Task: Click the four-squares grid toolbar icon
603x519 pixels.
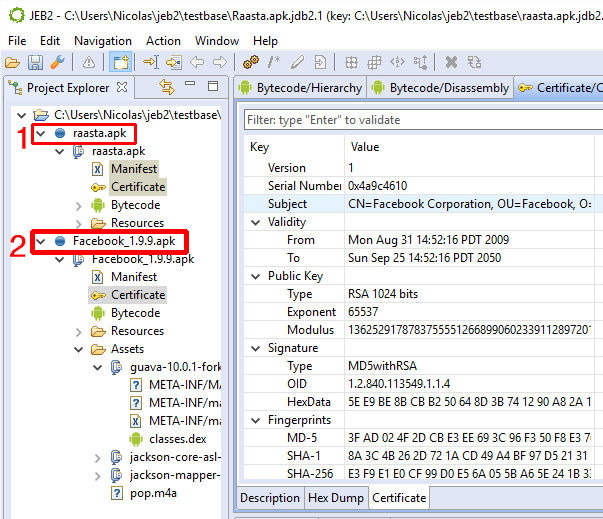Action: point(351,62)
